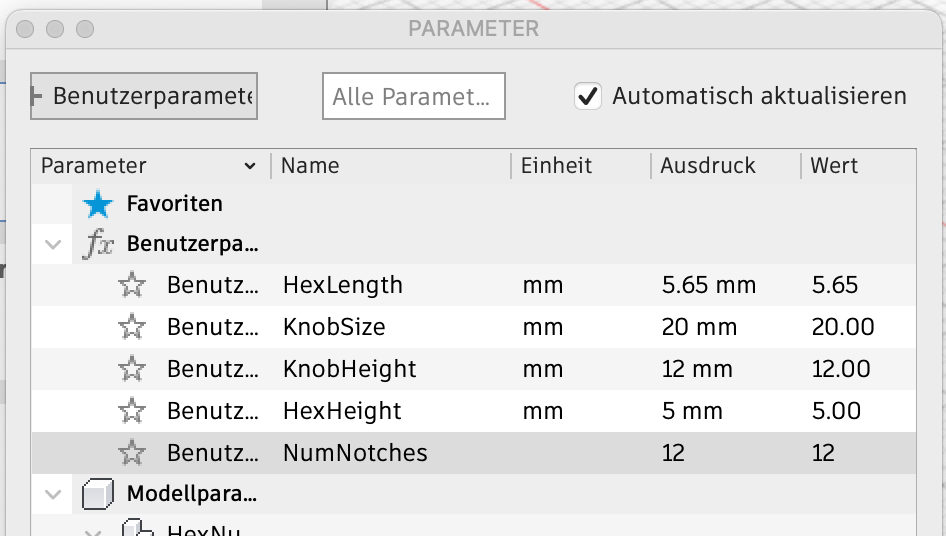Viewport: 946px width, 536px height.
Task: Select the Modellpara... group label
Action: coord(192,494)
